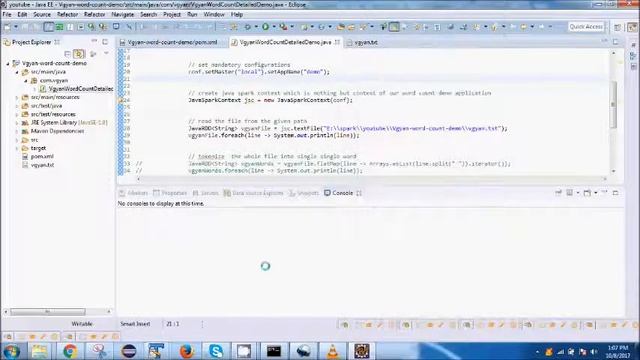Toggle the highlighted green square toolbar button
Screen dimensions: 640x360
click(394, 27)
